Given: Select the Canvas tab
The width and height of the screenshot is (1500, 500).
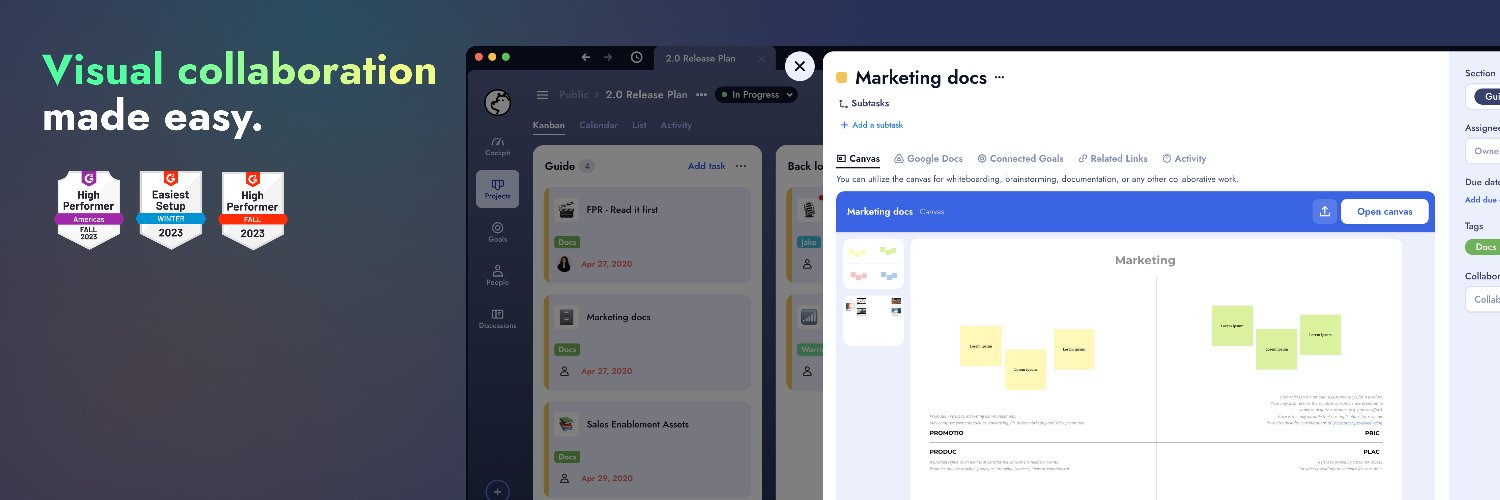Looking at the screenshot, I should point(858,159).
